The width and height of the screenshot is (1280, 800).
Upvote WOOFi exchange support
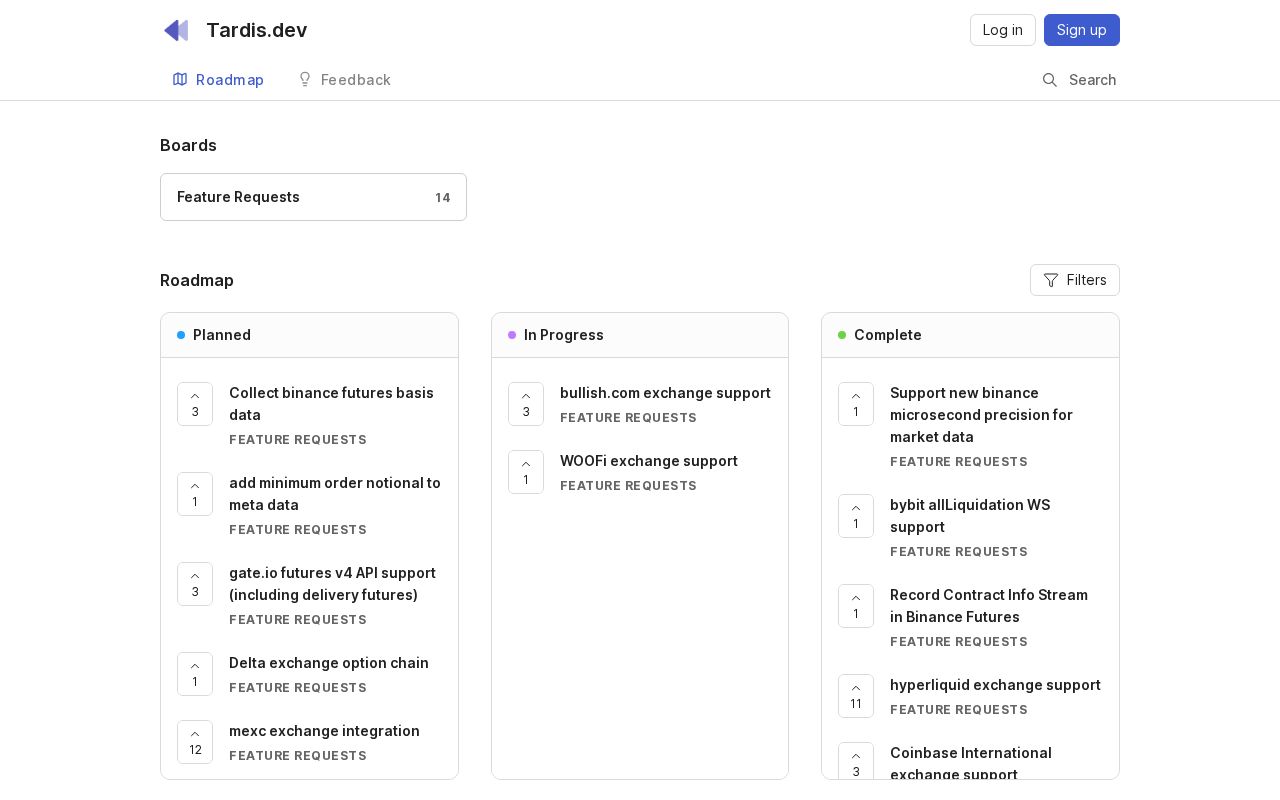point(526,472)
